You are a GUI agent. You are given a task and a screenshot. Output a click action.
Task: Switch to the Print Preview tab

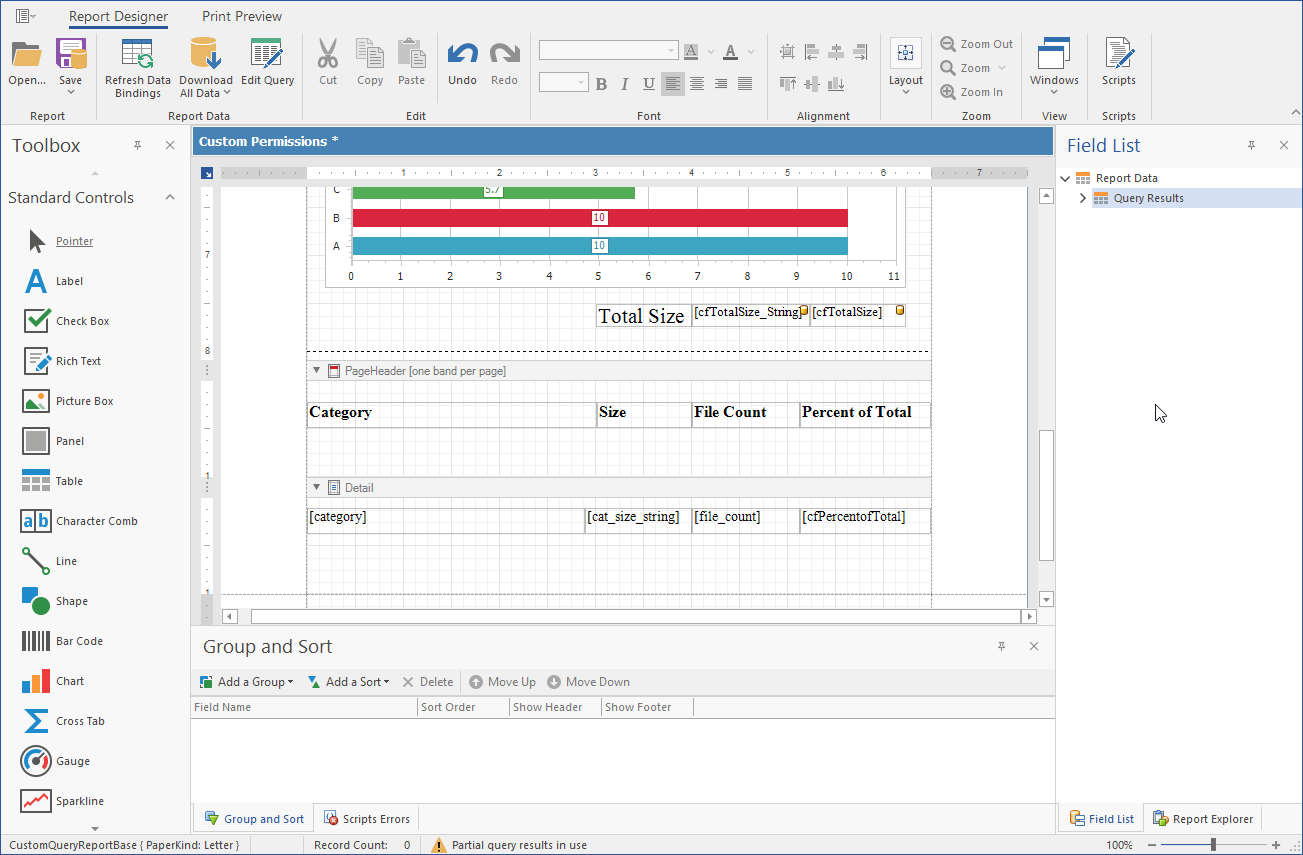click(242, 16)
